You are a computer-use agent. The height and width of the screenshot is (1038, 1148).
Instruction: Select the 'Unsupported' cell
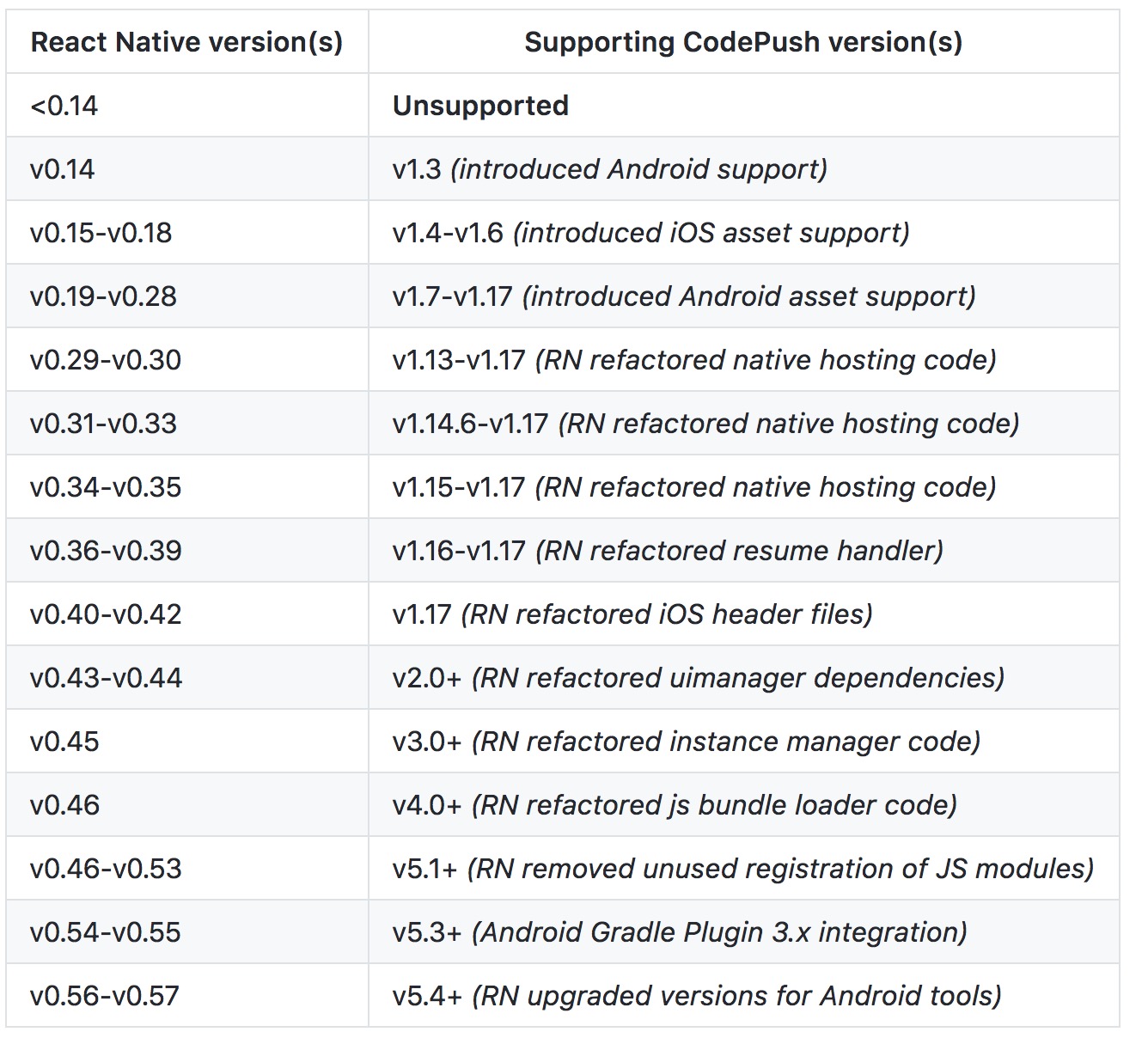pyautogui.click(x=744, y=105)
